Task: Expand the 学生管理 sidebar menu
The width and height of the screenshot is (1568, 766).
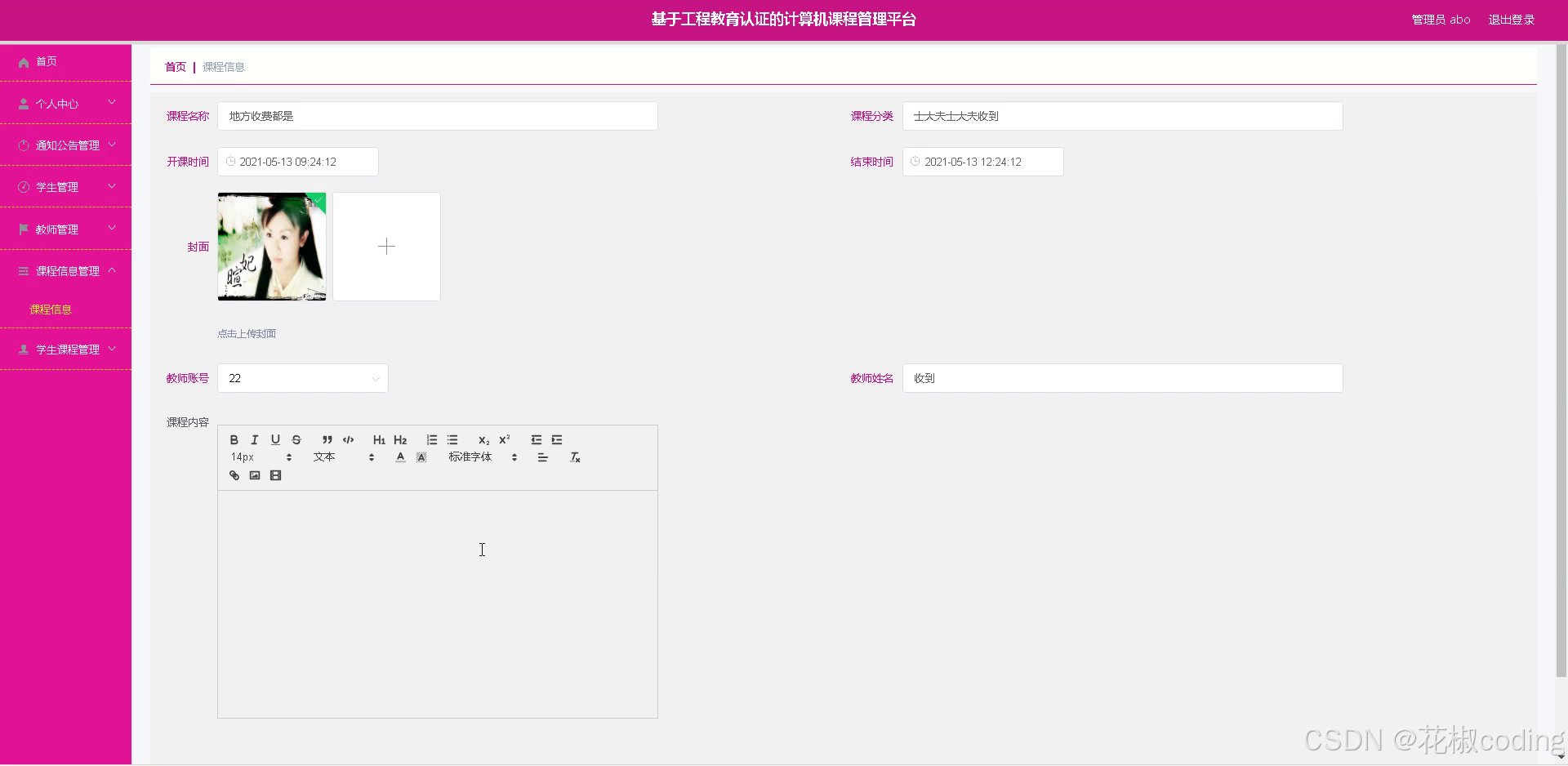Action: click(65, 187)
